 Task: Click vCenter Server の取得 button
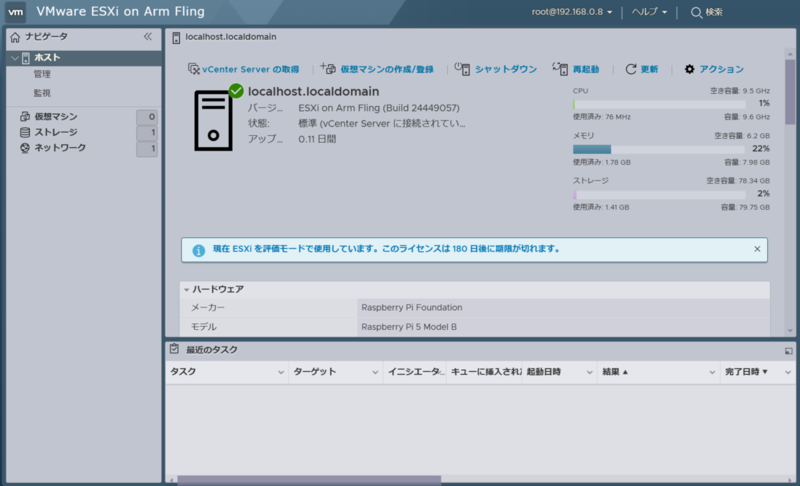[x=243, y=69]
